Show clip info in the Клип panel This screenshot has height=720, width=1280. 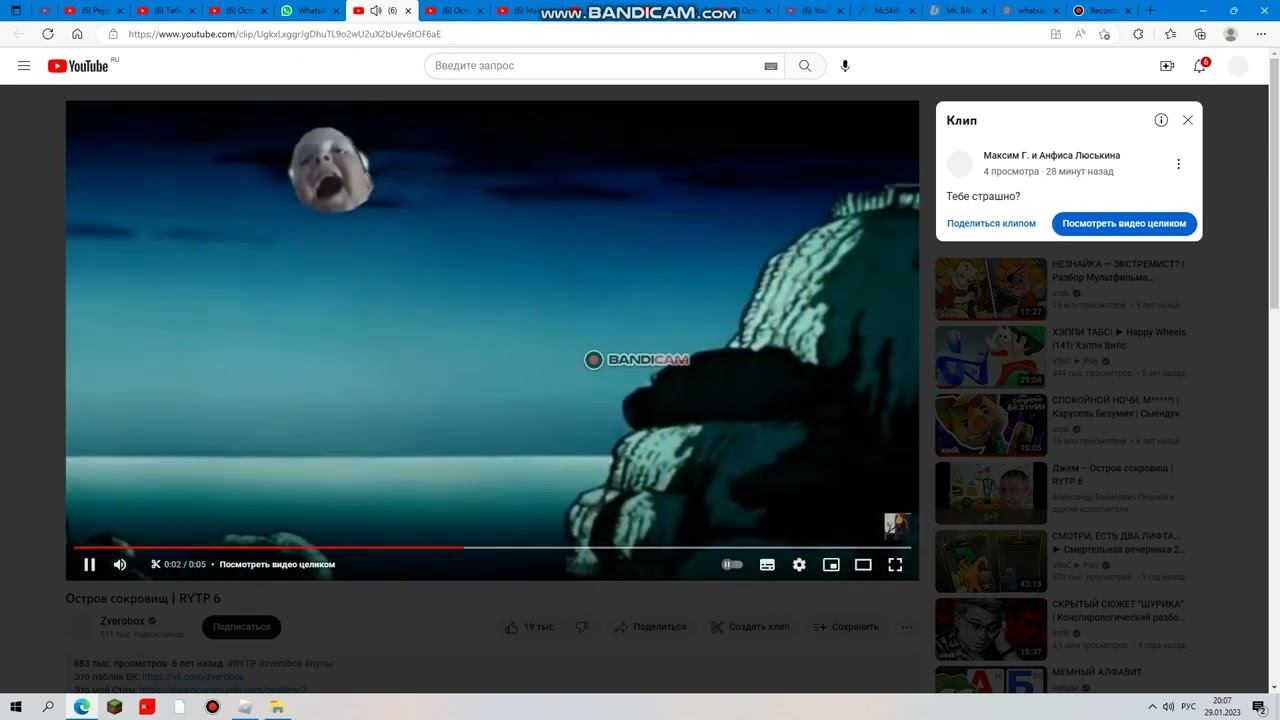1161,120
